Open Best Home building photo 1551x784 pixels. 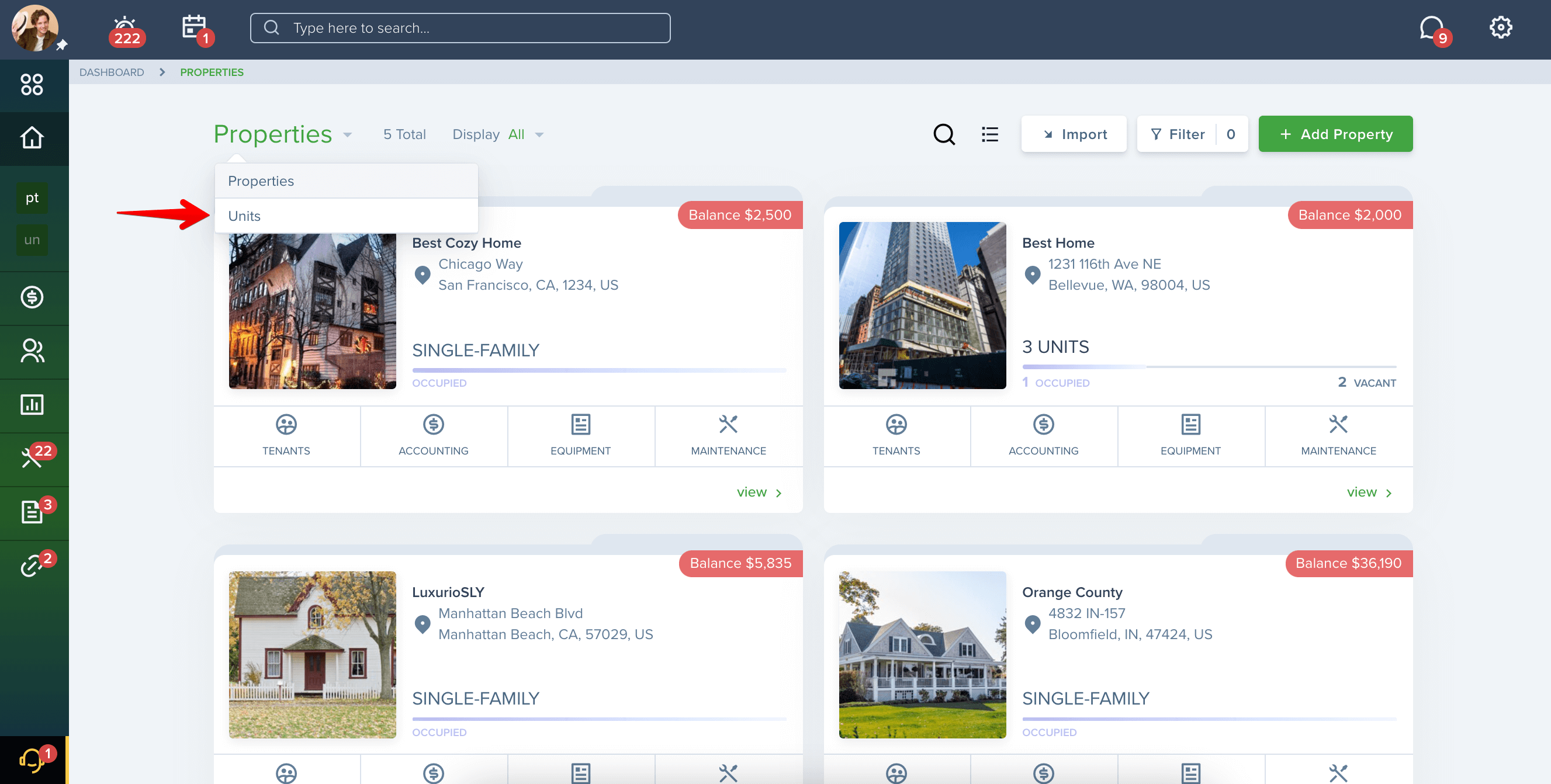click(922, 305)
